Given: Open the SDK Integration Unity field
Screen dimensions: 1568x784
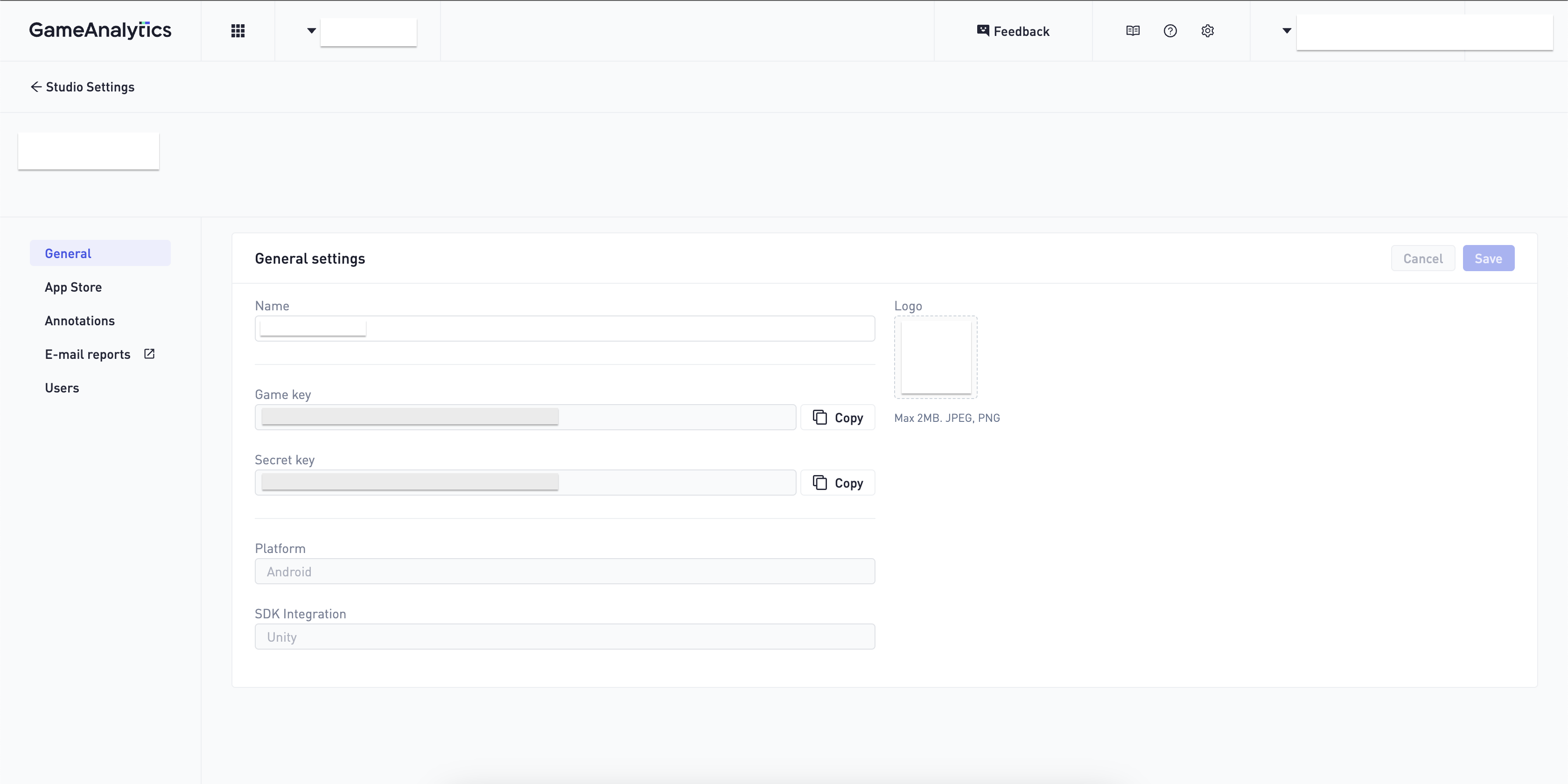Looking at the screenshot, I should click(x=564, y=637).
